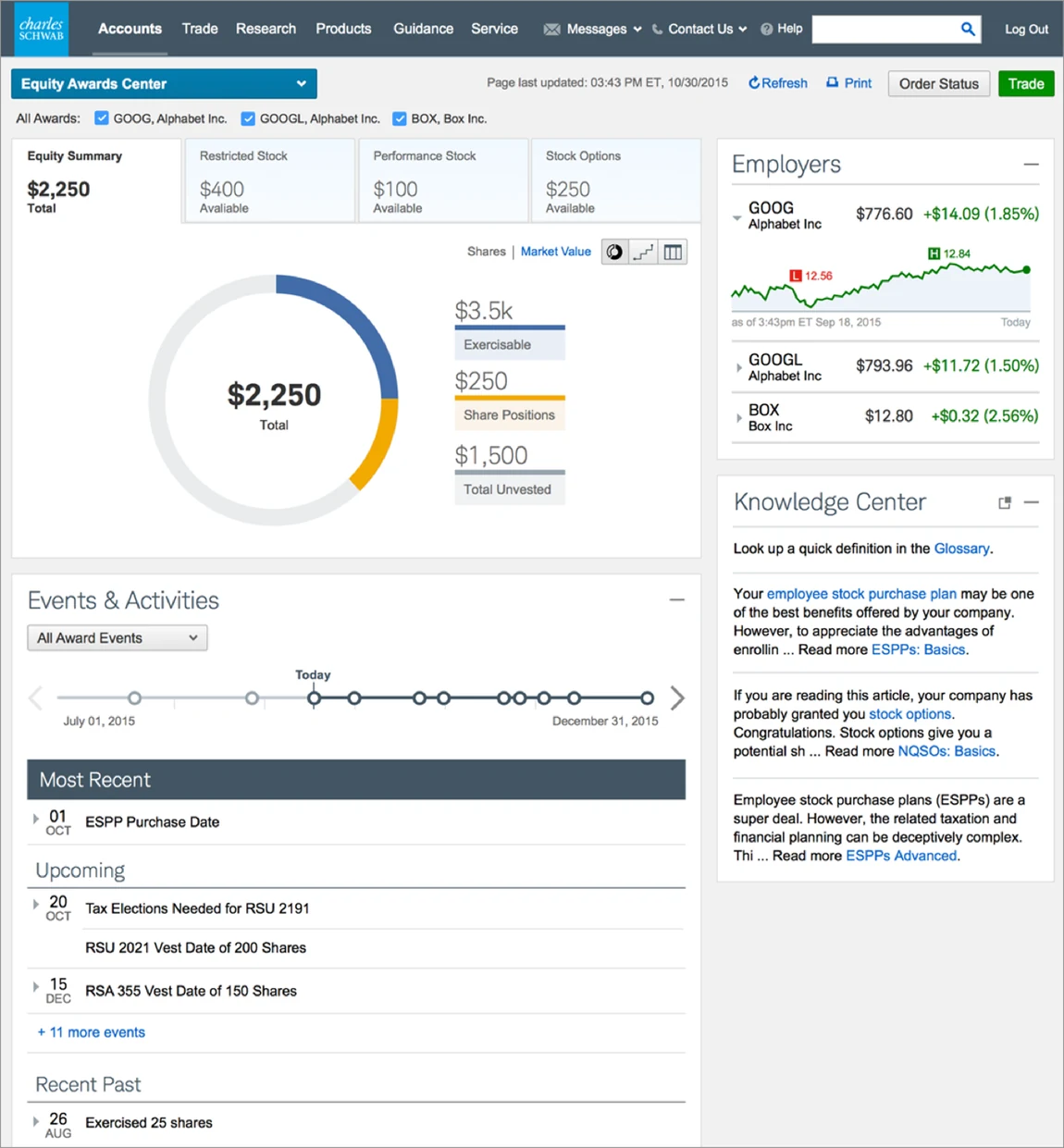
Task: Expand the 01 OCT ESPP Purchase Date event
Action: point(35,819)
